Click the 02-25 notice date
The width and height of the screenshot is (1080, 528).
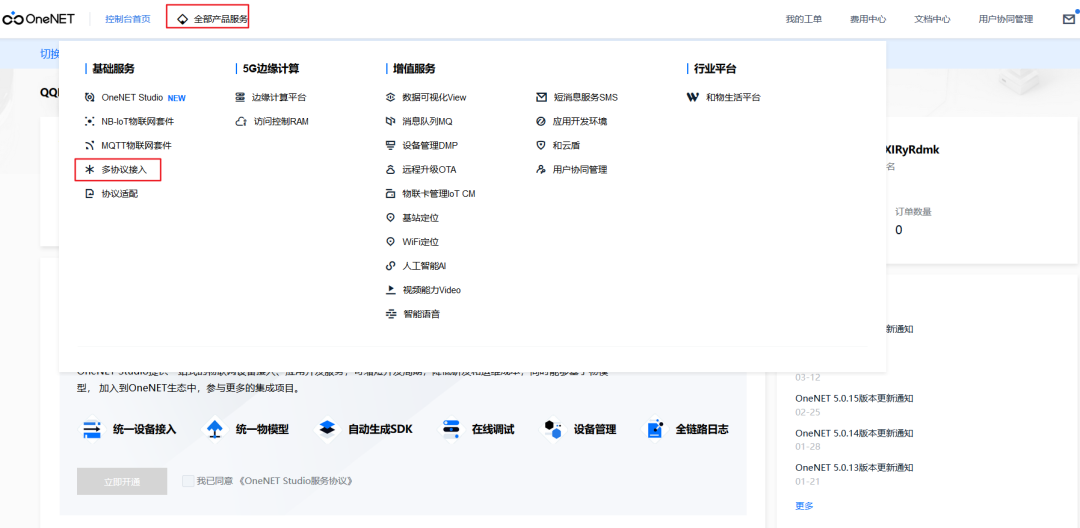click(x=806, y=412)
